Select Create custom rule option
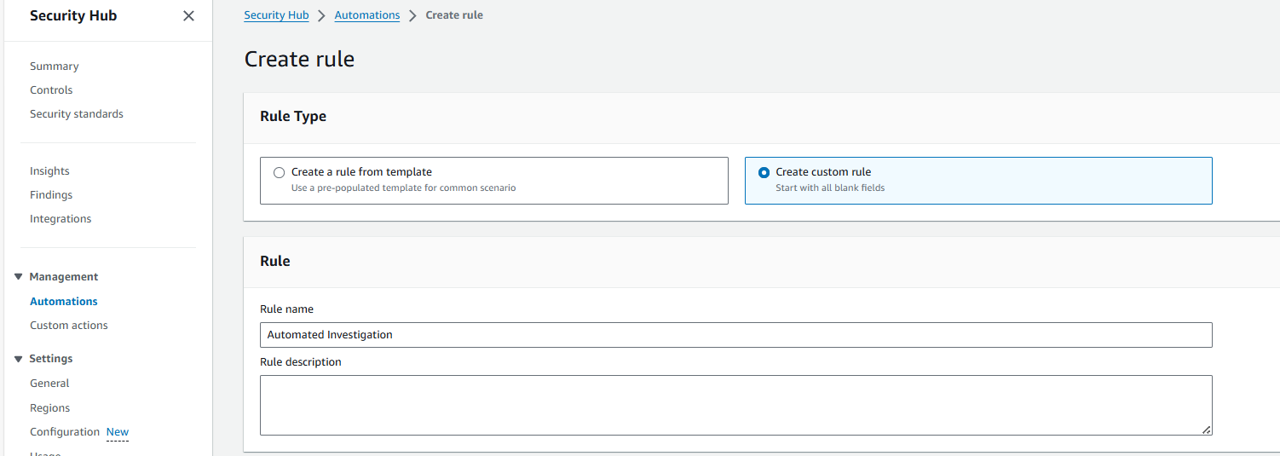 [x=978, y=180]
